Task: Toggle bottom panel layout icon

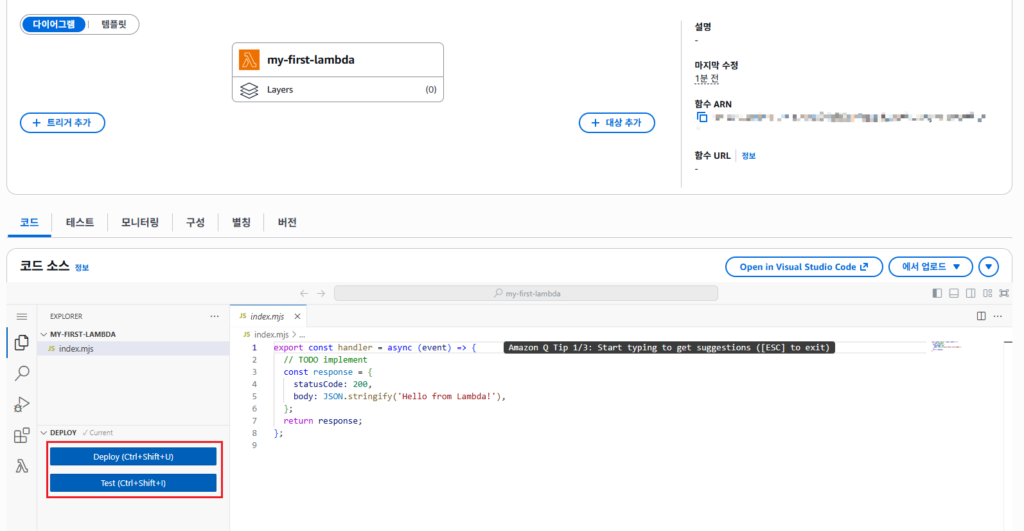Action: coord(954,293)
